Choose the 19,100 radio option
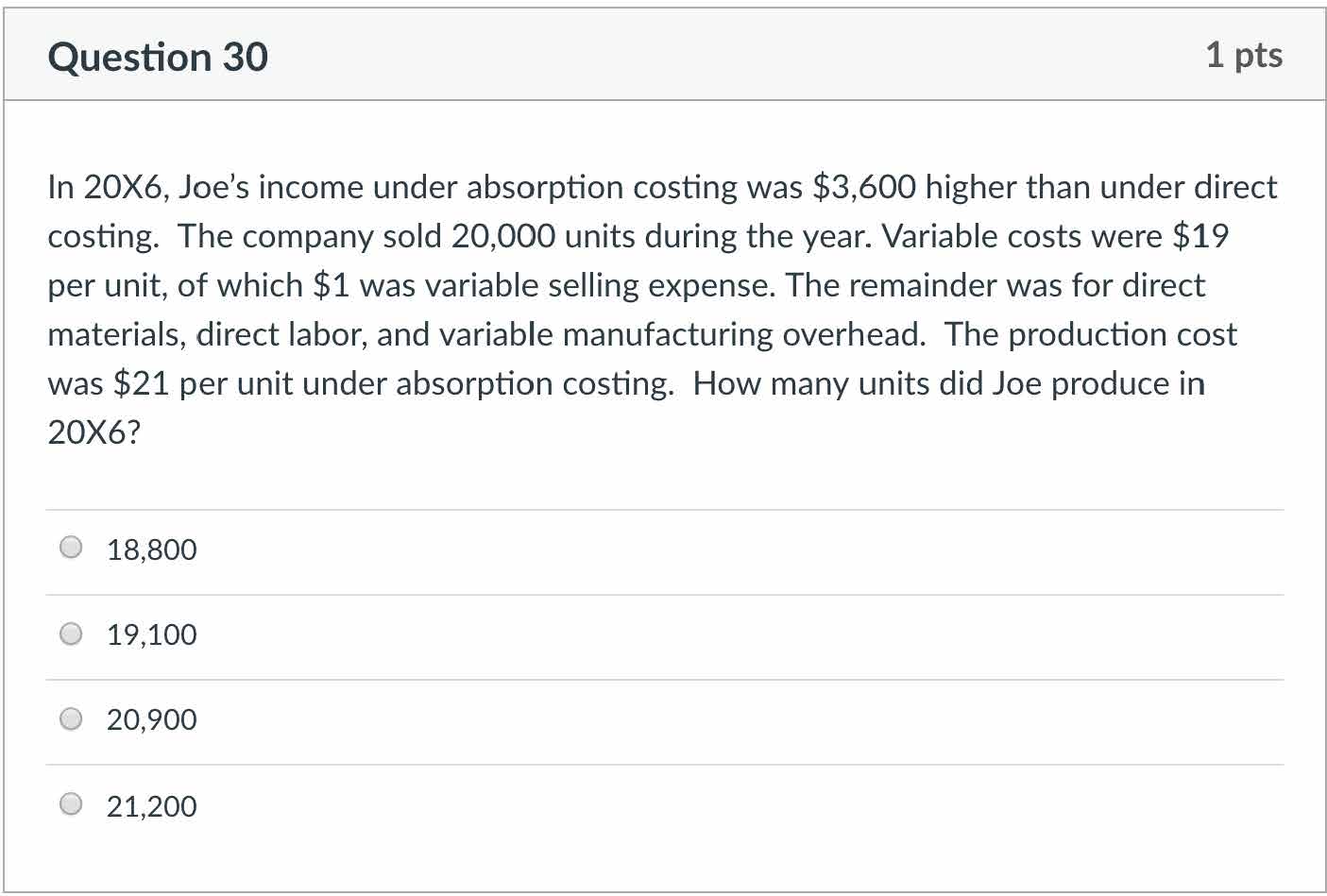 tap(71, 634)
